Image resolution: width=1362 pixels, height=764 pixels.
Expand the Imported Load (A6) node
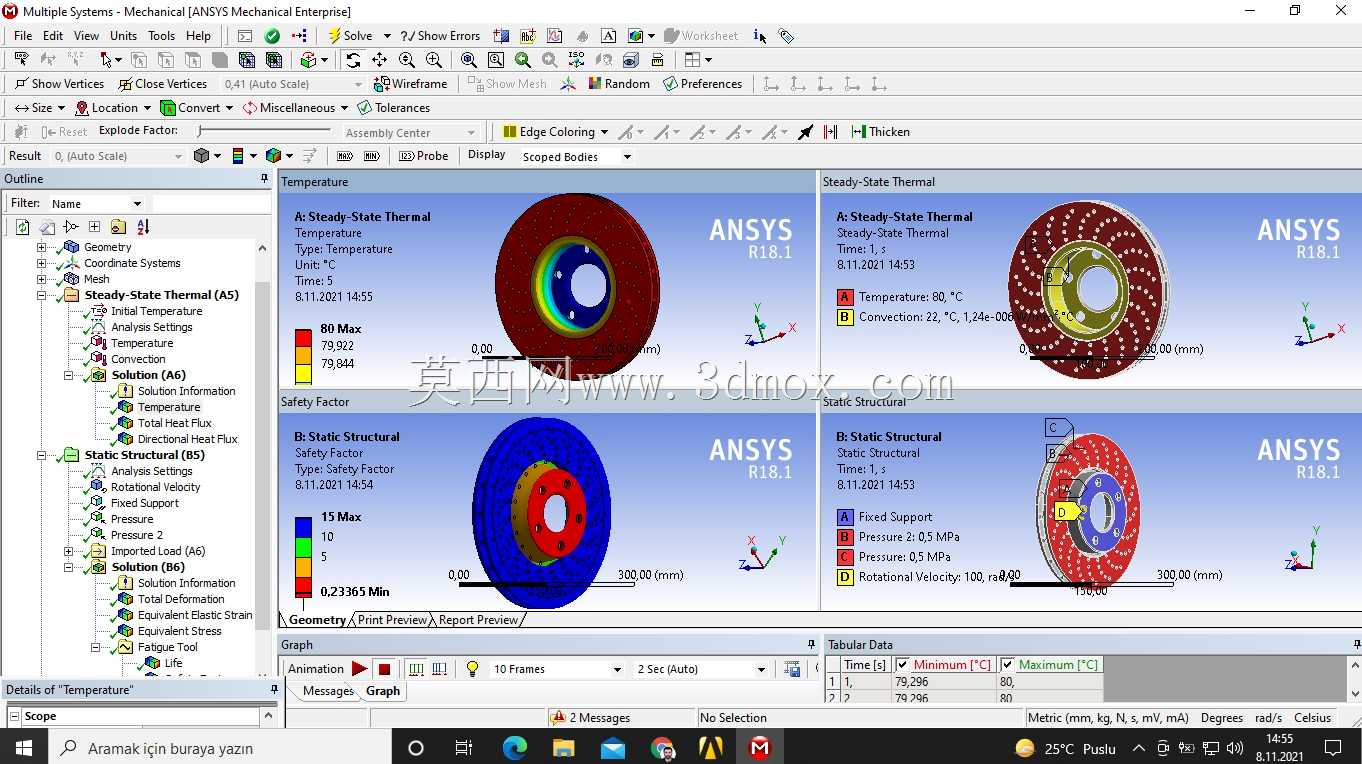[69, 551]
